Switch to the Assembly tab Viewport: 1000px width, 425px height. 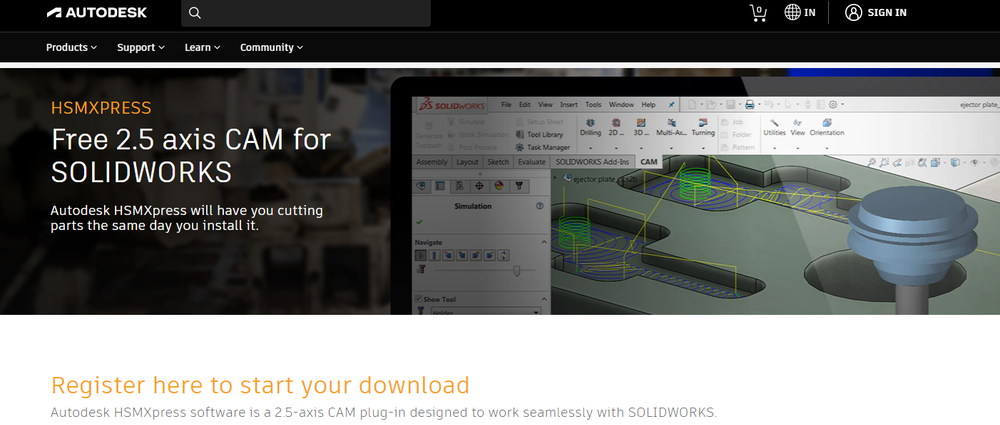click(432, 162)
